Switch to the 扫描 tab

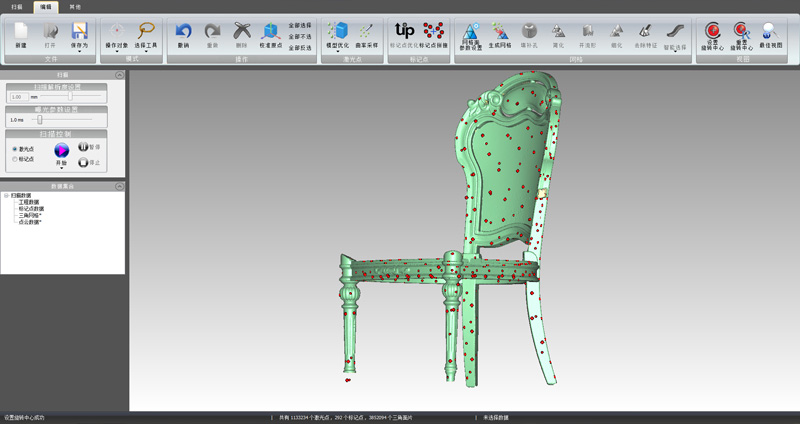click(x=16, y=6)
